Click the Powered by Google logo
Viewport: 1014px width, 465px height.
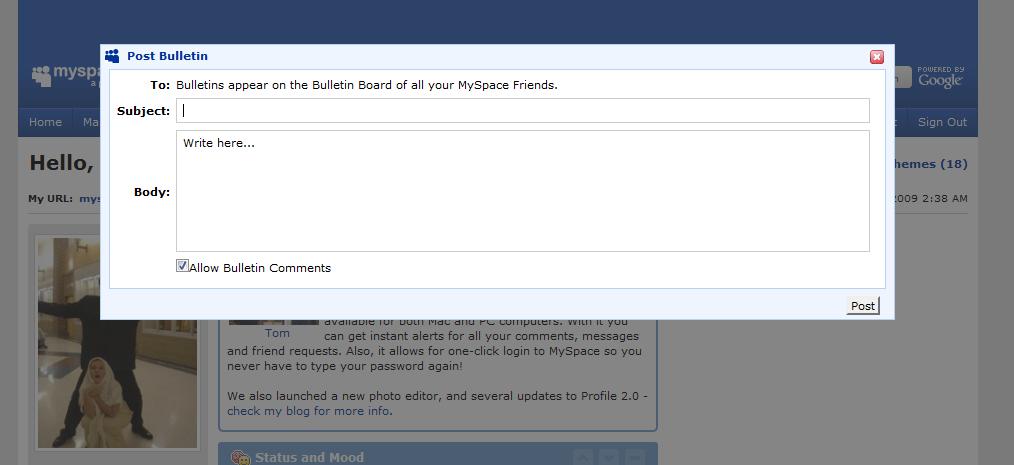pyautogui.click(x=940, y=76)
